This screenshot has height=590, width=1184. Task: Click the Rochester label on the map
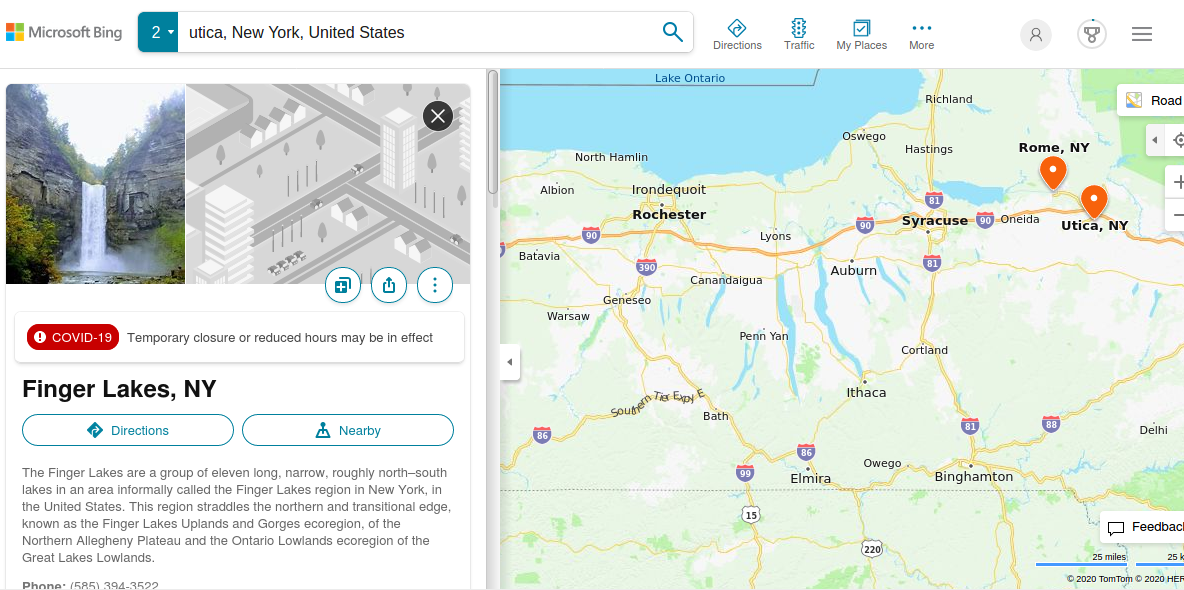point(669,215)
